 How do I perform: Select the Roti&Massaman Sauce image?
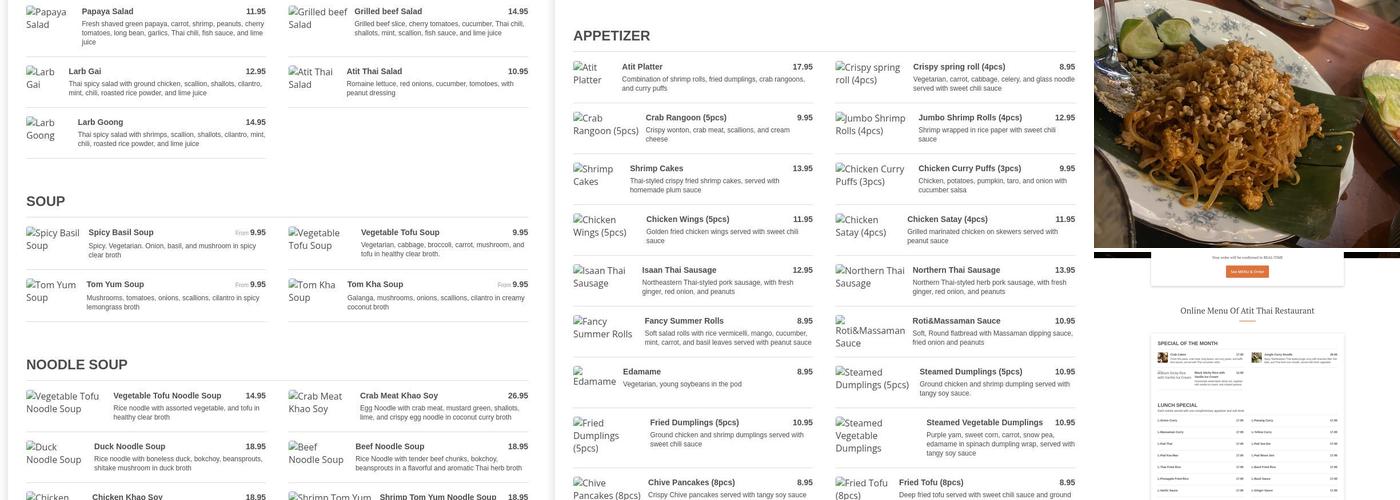tap(869, 336)
